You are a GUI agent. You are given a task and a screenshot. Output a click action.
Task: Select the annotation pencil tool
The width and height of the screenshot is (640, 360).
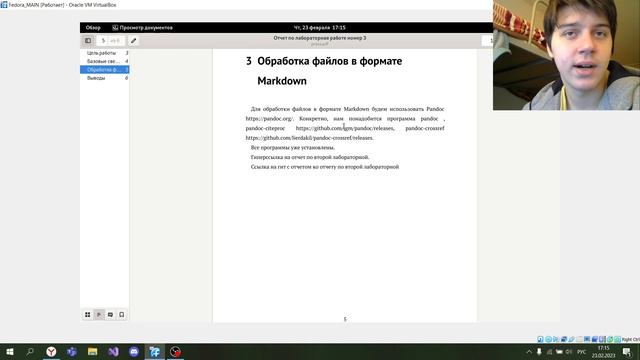pyautogui.click(x=133, y=40)
